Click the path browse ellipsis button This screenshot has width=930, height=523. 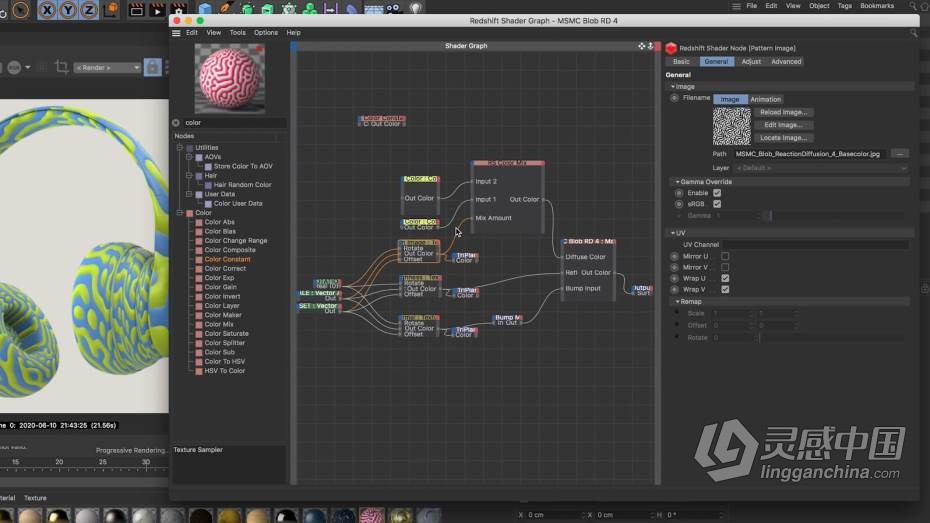point(900,154)
